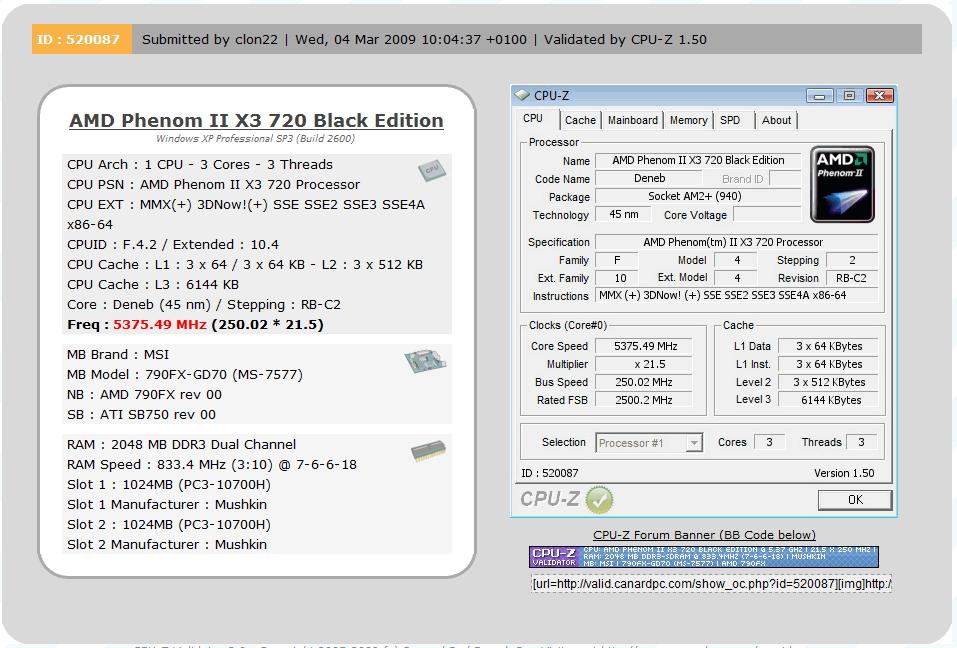Click the AMD Phenom II X3 720 heading link
The image size is (957, 648).
click(256, 120)
